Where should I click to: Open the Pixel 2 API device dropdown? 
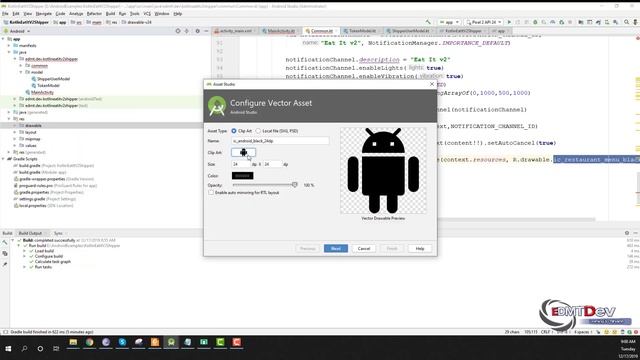tap(484, 22)
